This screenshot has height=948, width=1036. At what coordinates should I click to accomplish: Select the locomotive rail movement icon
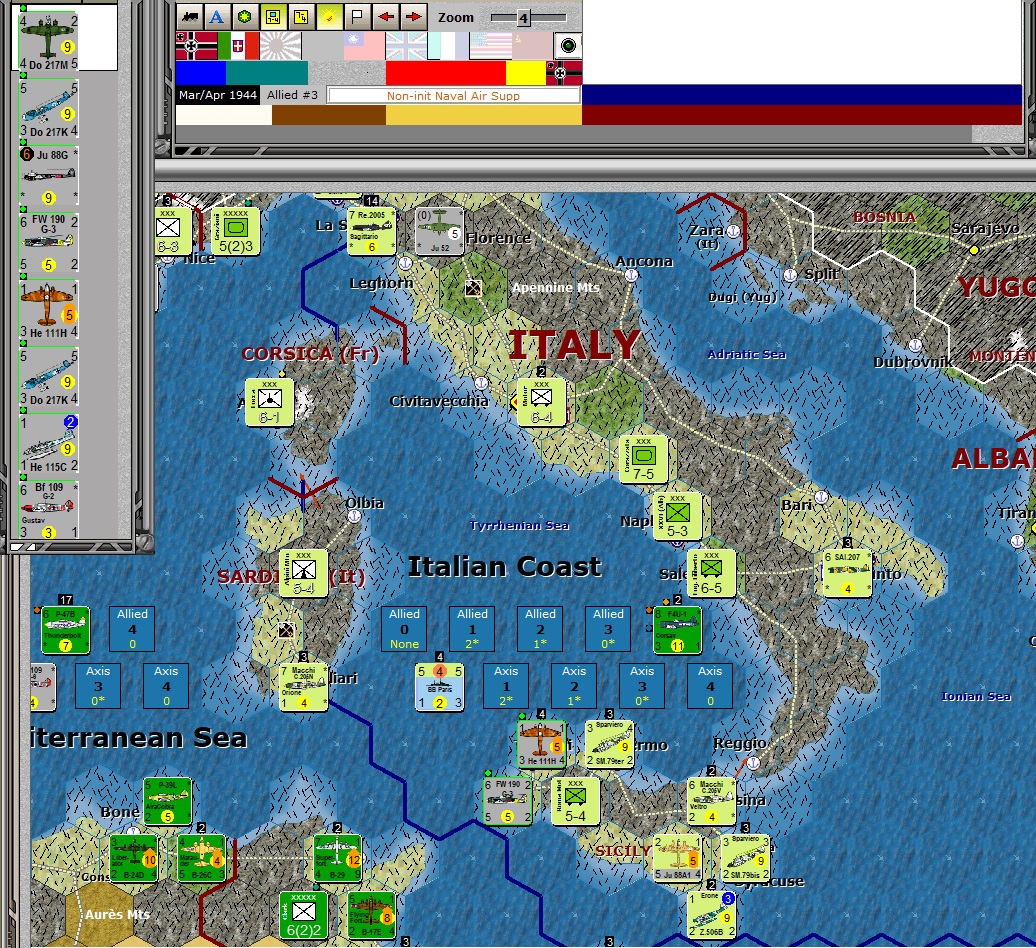(x=188, y=17)
